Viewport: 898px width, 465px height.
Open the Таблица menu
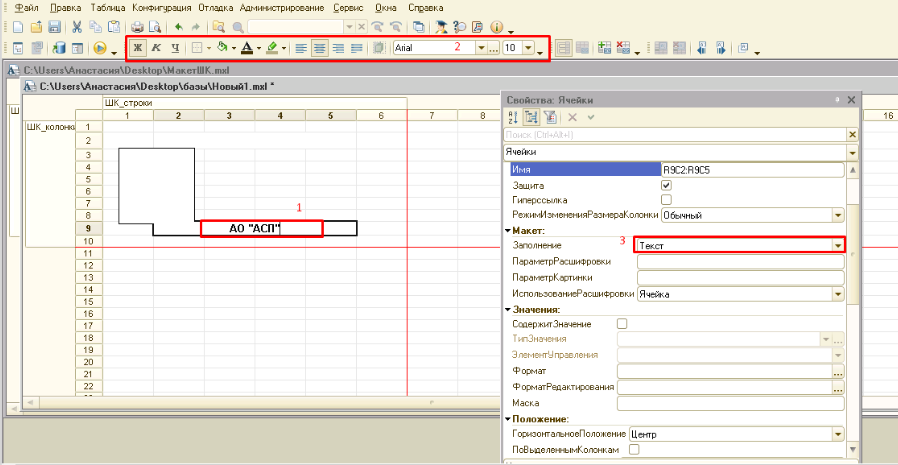[108, 8]
